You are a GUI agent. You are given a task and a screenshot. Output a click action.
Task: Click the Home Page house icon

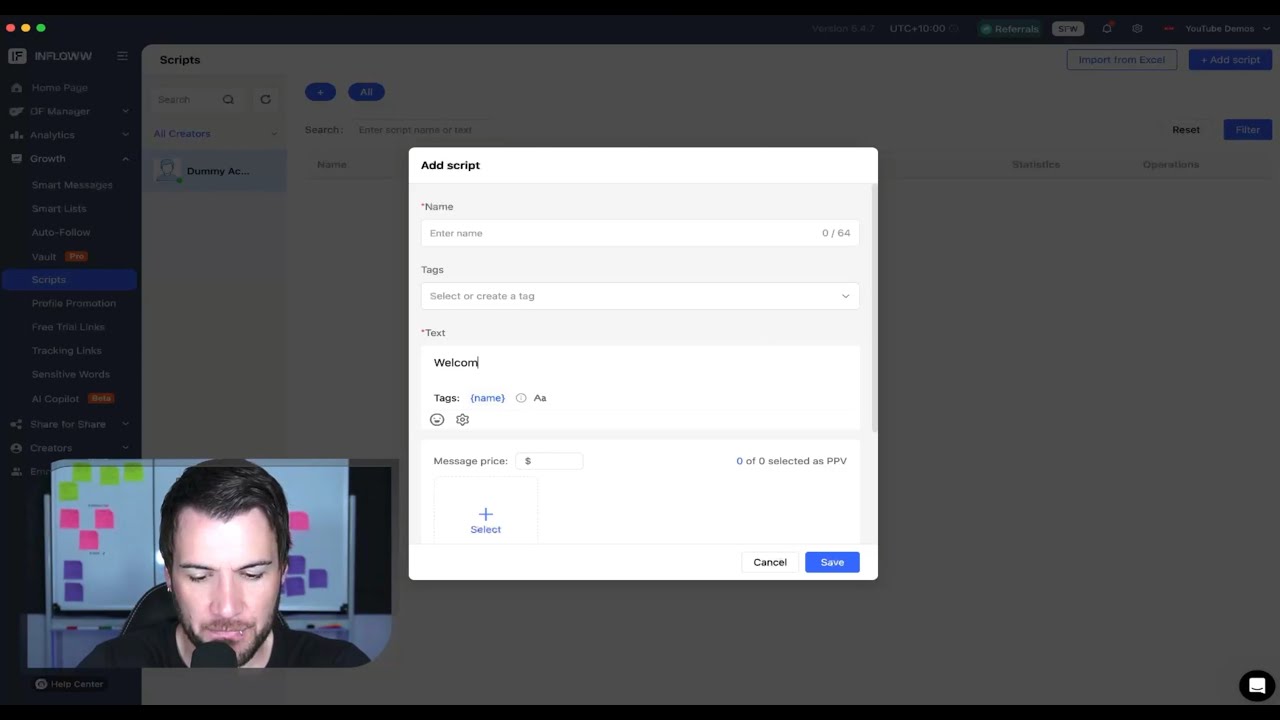click(16, 88)
